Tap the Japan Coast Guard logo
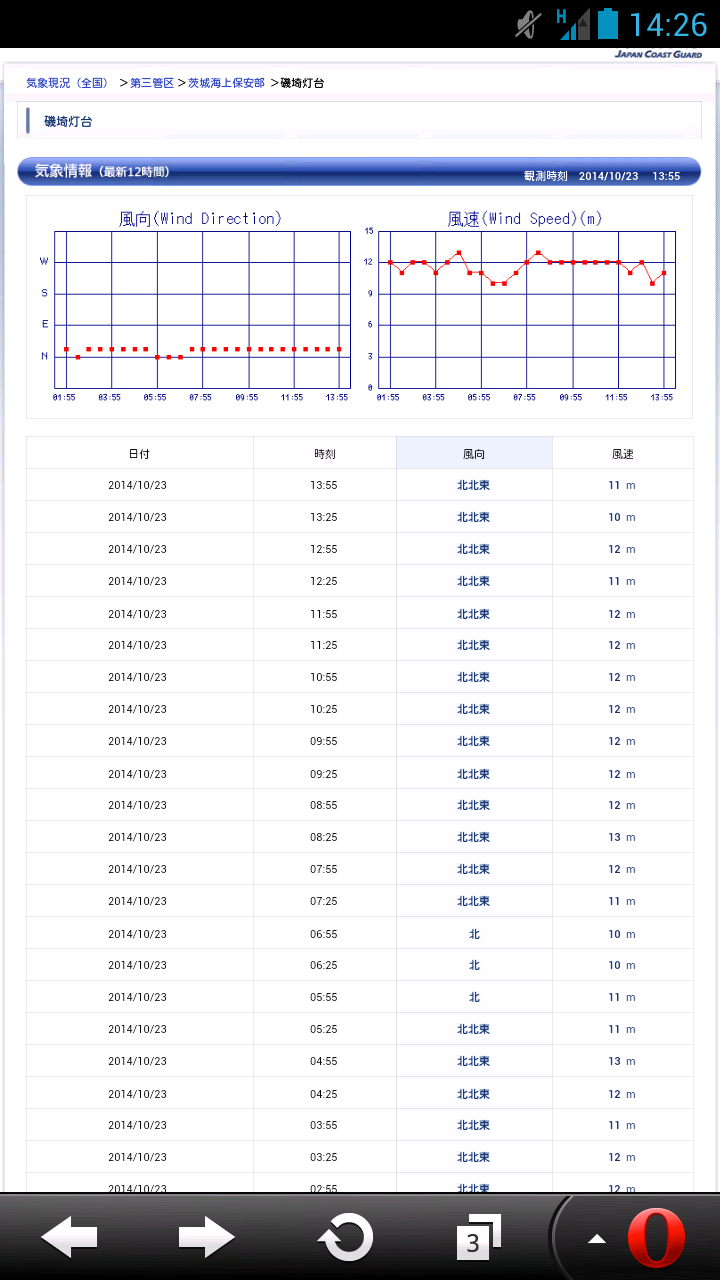The image size is (720, 1280). [657, 55]
